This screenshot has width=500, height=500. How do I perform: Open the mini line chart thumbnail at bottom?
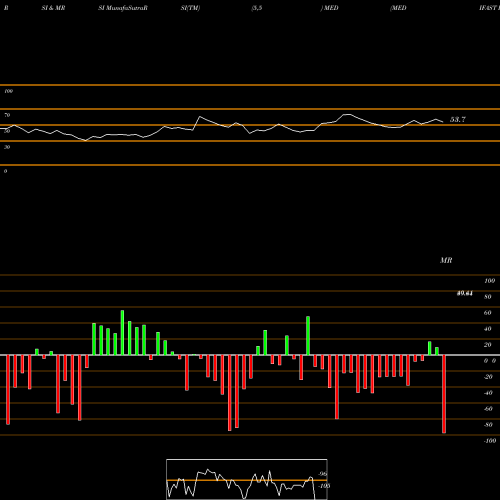coord(247,479)
